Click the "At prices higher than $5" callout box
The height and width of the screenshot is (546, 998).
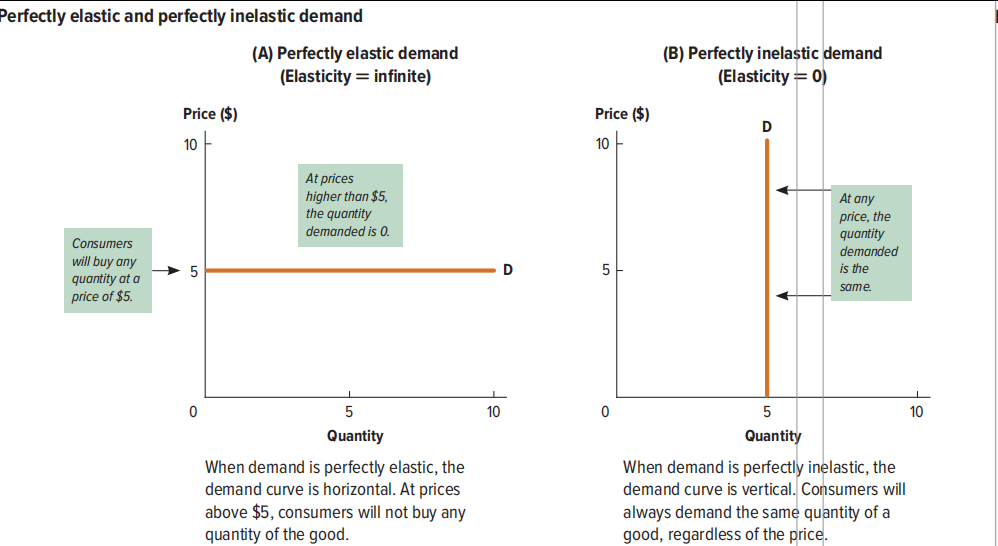click(352, 205)
